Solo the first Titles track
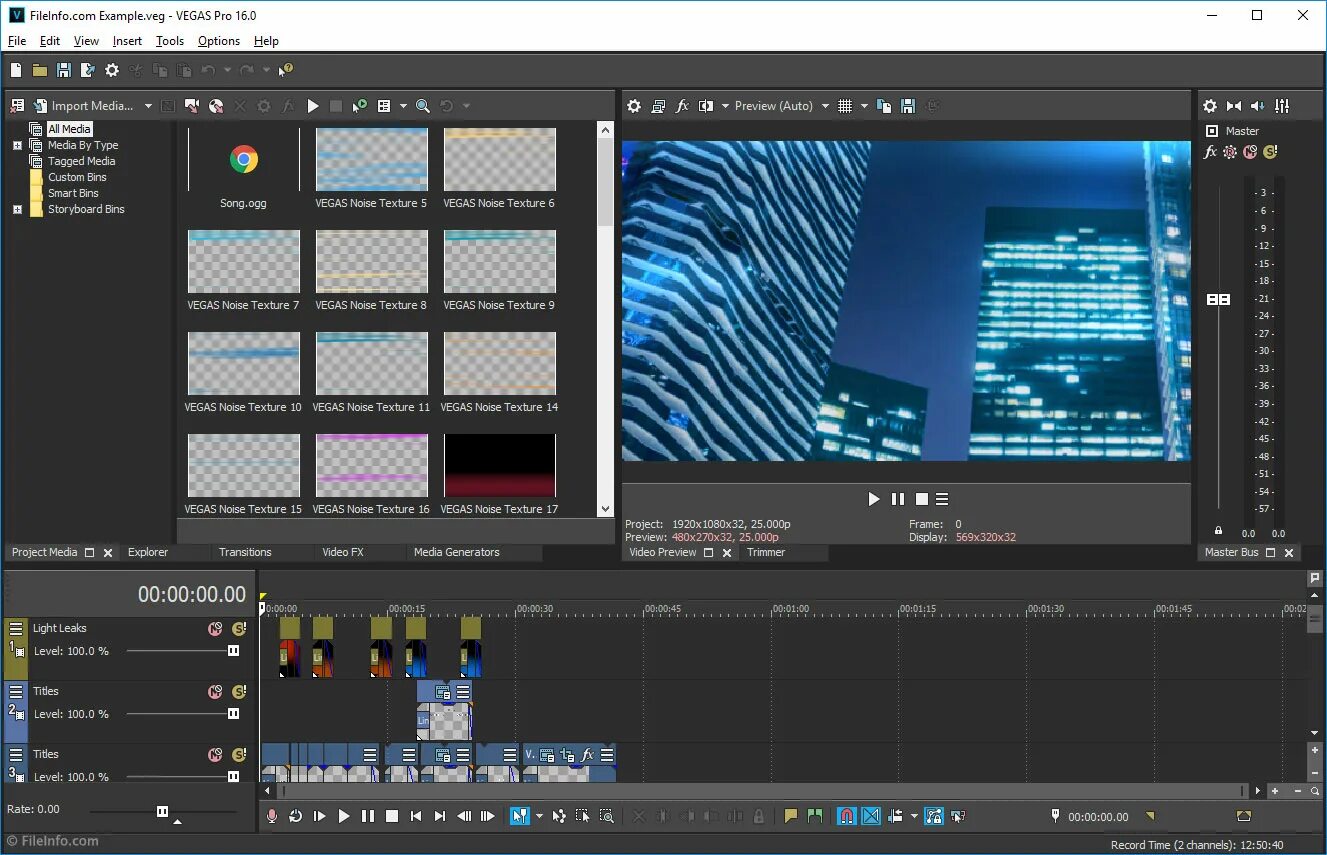 (x=239, y=692)
